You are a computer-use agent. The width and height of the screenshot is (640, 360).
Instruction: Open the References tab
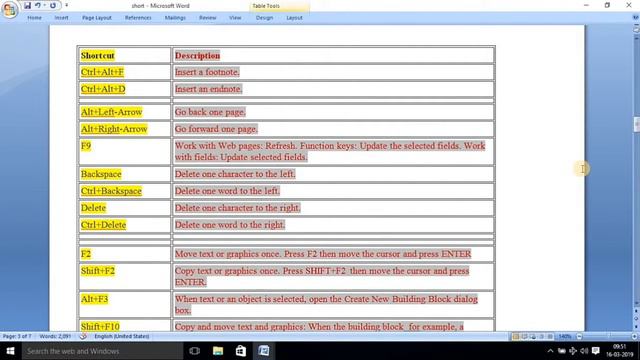138,18
